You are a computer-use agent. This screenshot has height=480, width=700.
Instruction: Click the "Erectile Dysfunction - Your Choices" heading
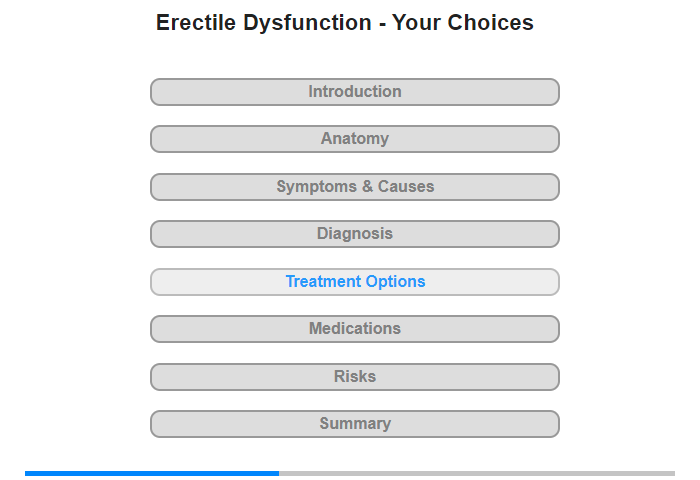(x=345, y=23)
